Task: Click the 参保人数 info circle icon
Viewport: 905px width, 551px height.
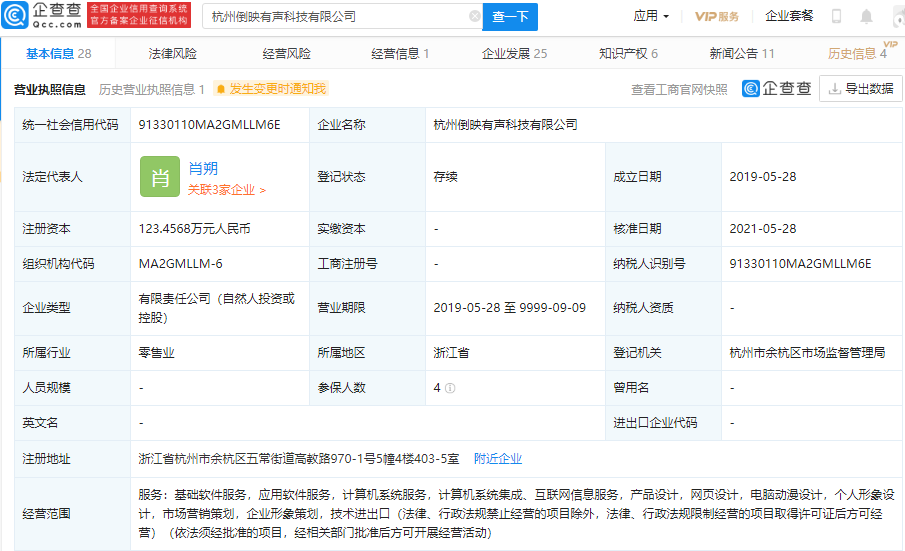Action: [x=450, y=388]
